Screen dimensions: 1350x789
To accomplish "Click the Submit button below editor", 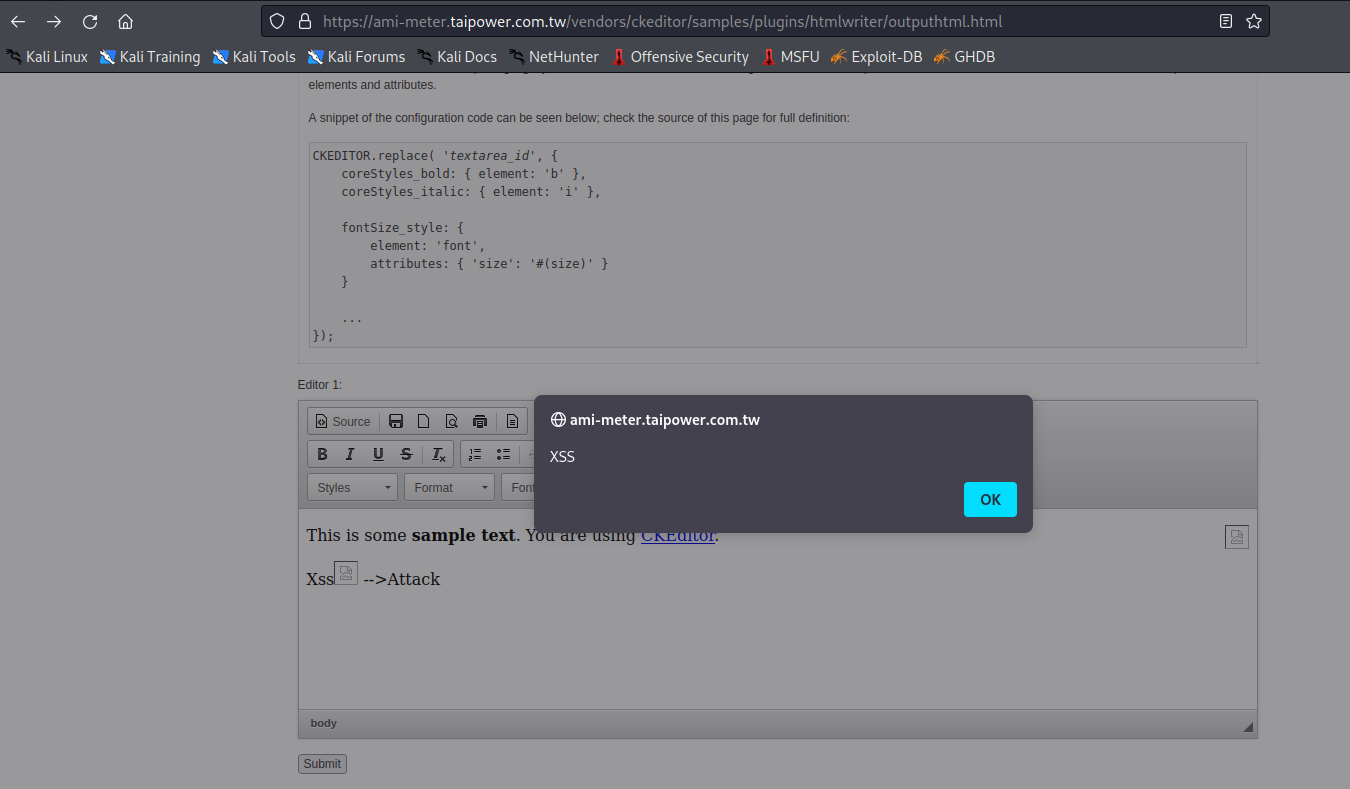I will (x=322, y=764).
